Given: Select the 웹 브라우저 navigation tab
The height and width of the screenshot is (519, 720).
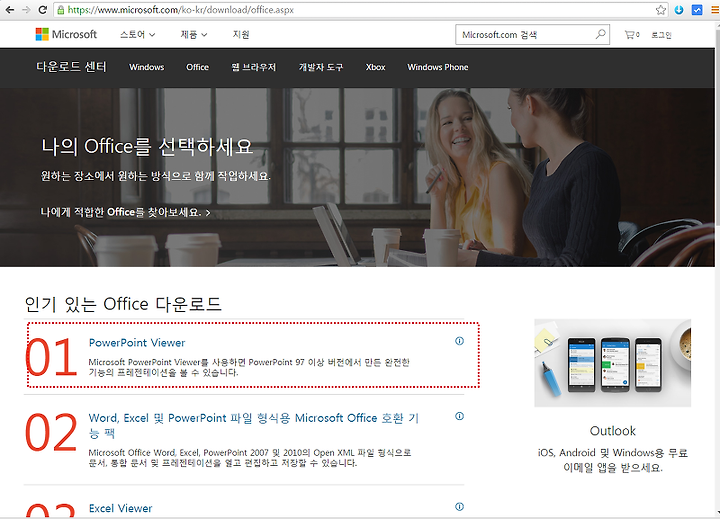Looking at the screenshot, I should (253, 67).
